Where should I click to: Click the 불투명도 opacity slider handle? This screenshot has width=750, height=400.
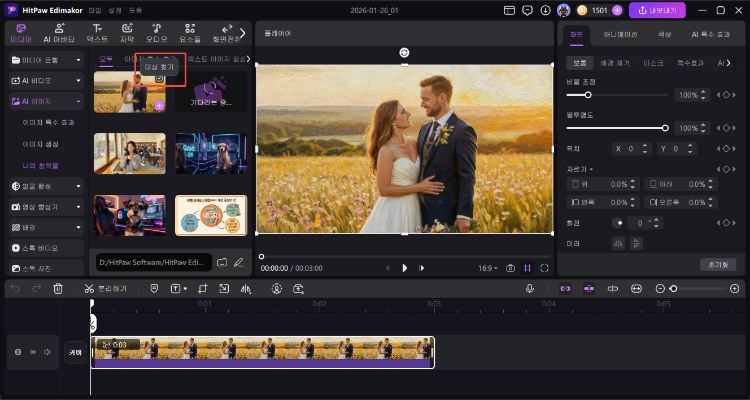click(665, 128)
